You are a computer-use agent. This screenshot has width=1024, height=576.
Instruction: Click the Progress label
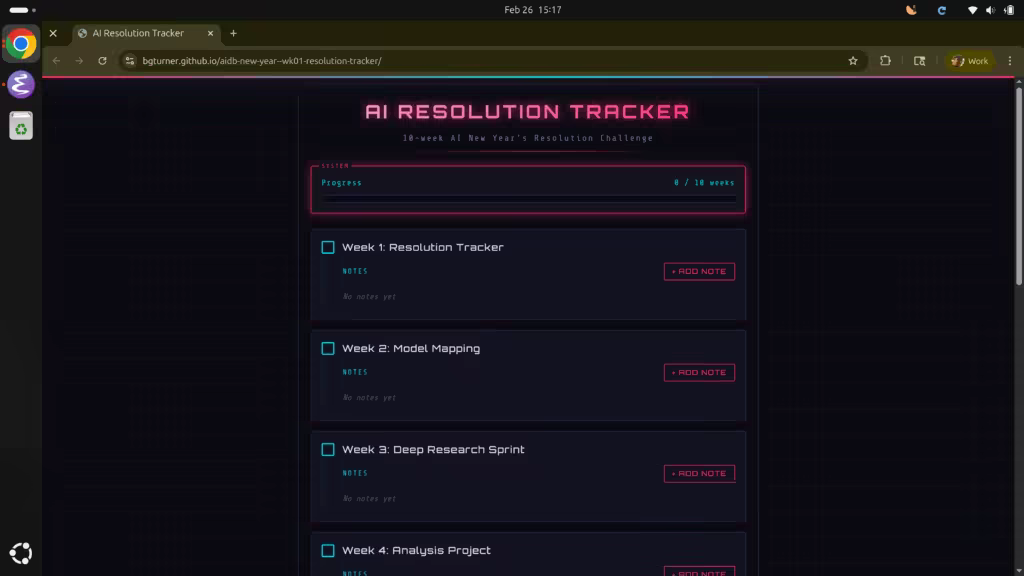coord(342,183)
